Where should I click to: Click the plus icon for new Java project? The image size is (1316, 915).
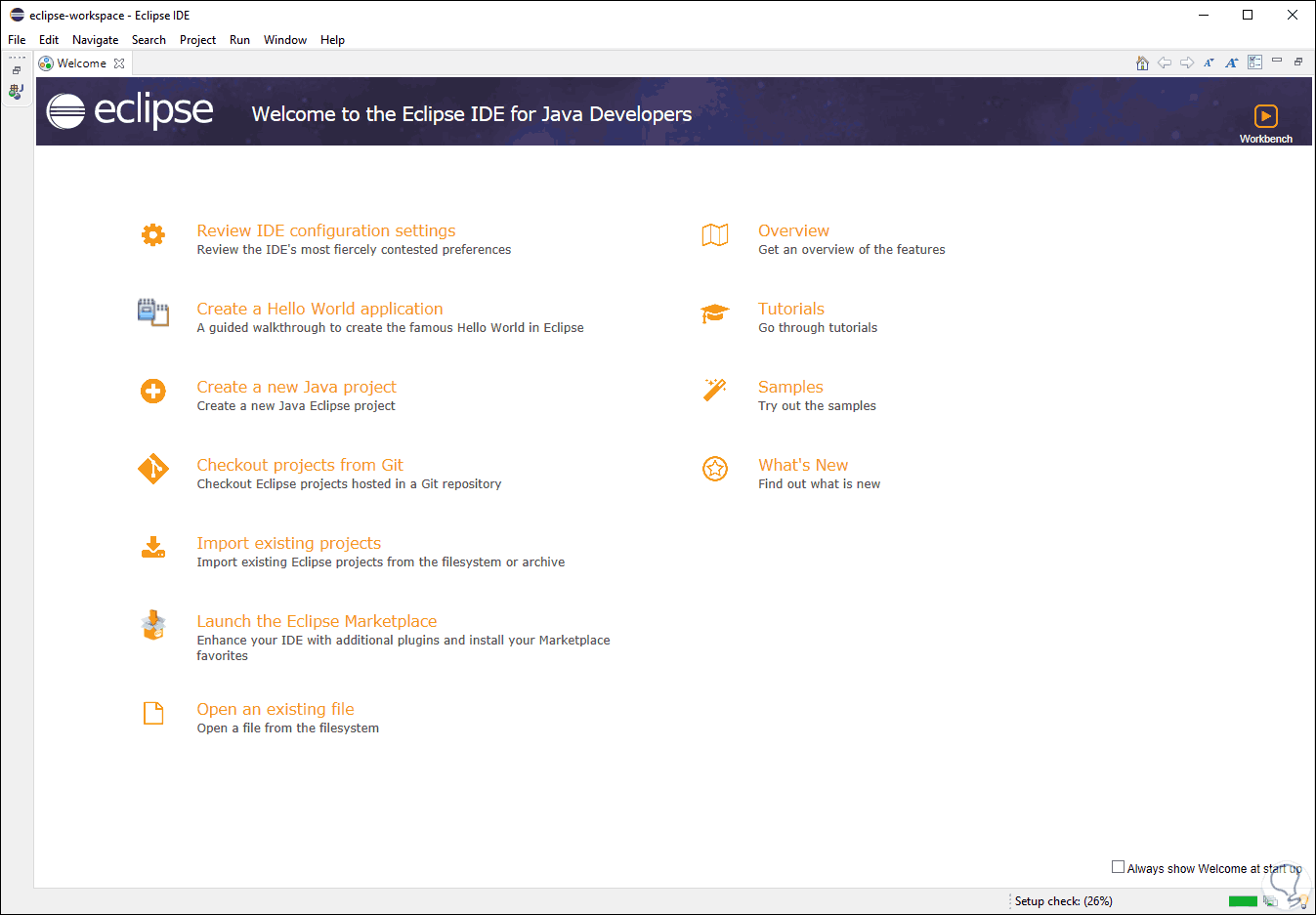tap(153, 391)
